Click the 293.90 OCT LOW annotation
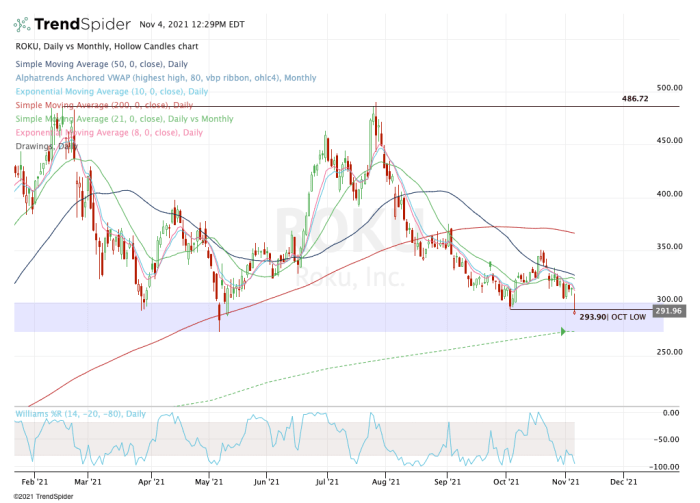Screen dimensions: 700x503 pos(612,317)
